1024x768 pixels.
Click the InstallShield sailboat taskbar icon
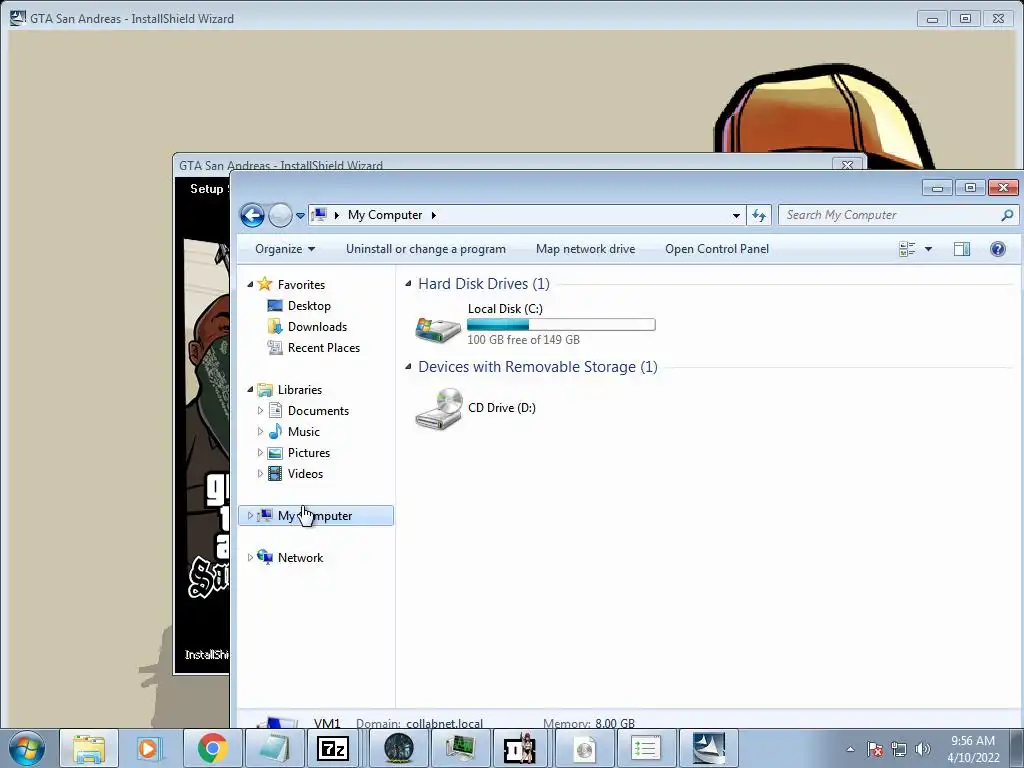click(x=709, y=748)
